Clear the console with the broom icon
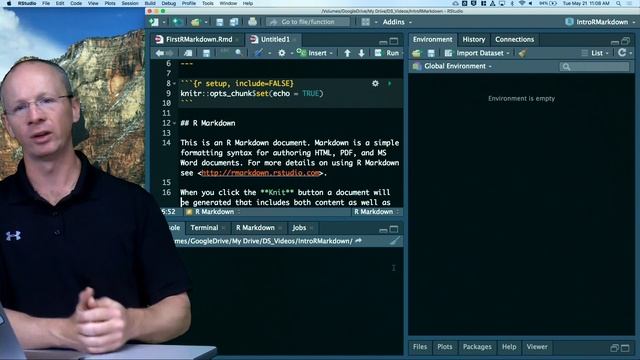Screen dimensions: 640x360 coord(394,241)
